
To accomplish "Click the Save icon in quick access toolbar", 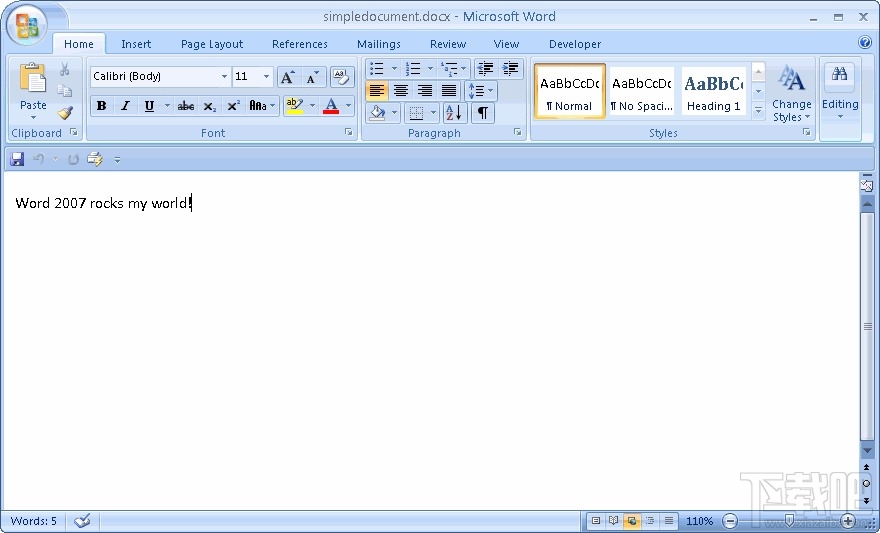I will [17, 159].
